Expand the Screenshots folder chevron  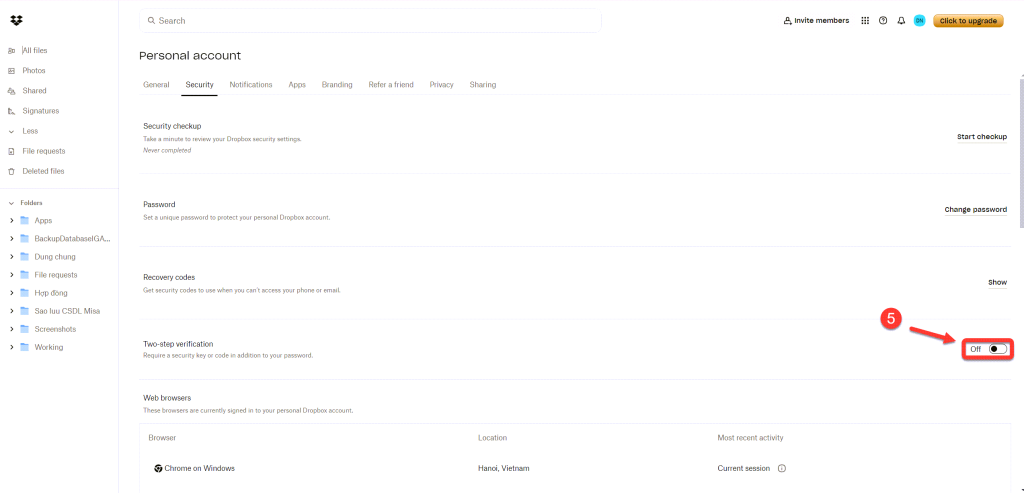tap(12, 329)
